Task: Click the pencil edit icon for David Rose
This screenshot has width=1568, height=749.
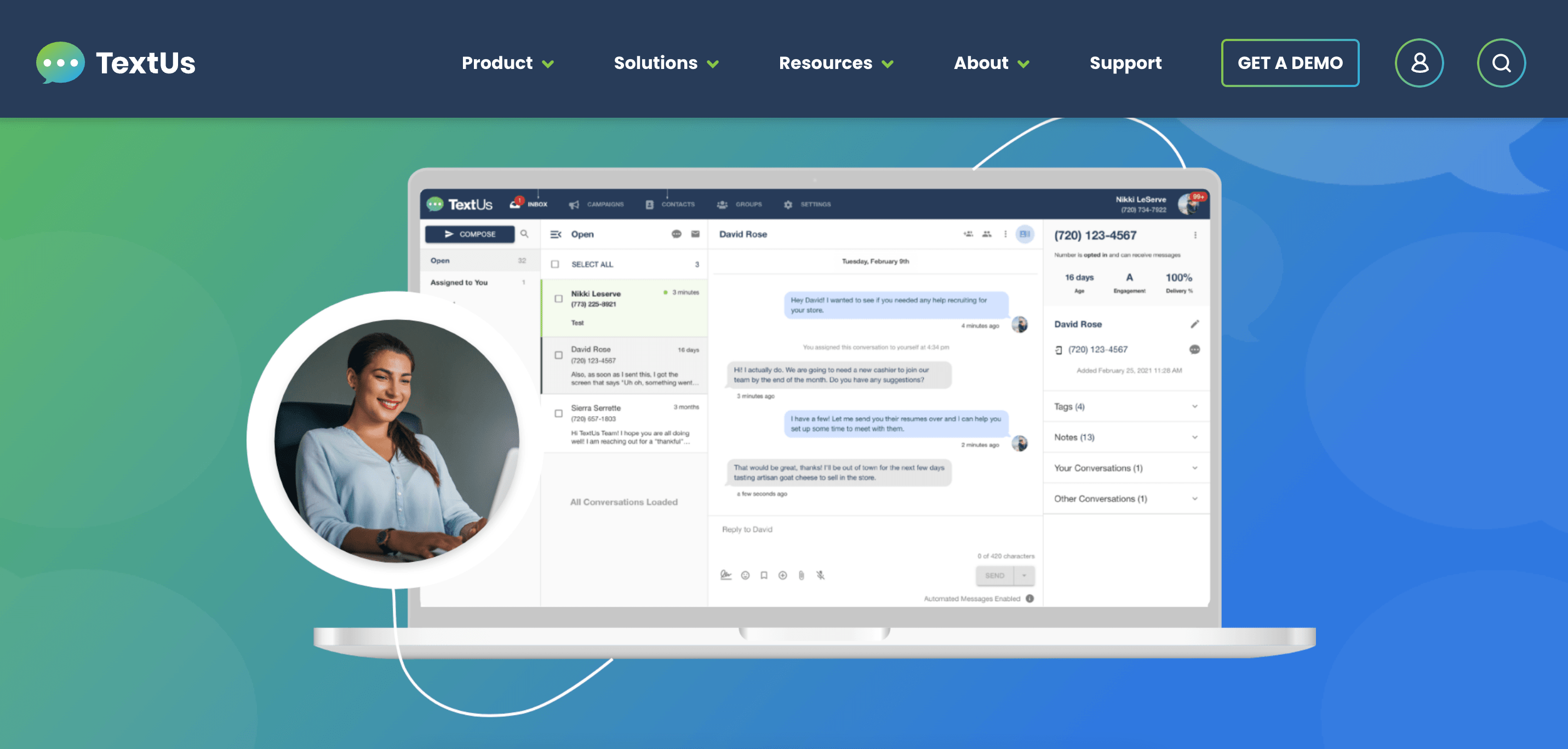Action: [x=1195, y=324]
